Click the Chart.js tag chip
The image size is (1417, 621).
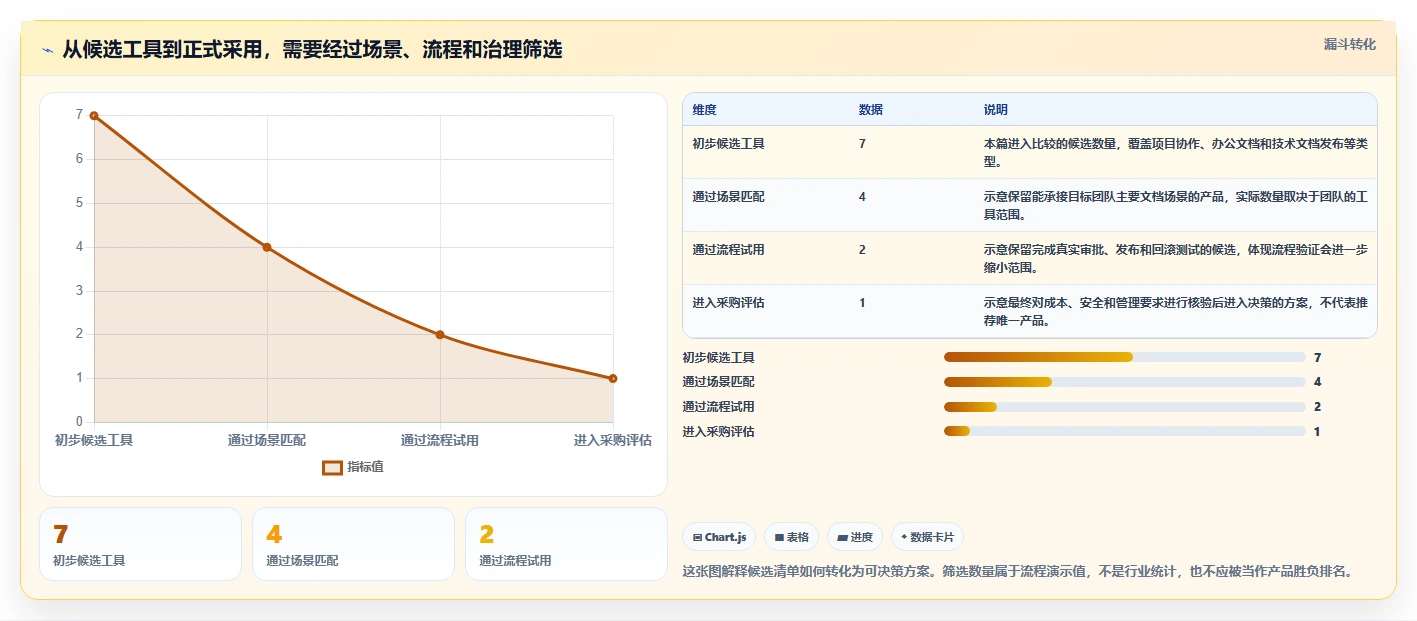point(719,537)
